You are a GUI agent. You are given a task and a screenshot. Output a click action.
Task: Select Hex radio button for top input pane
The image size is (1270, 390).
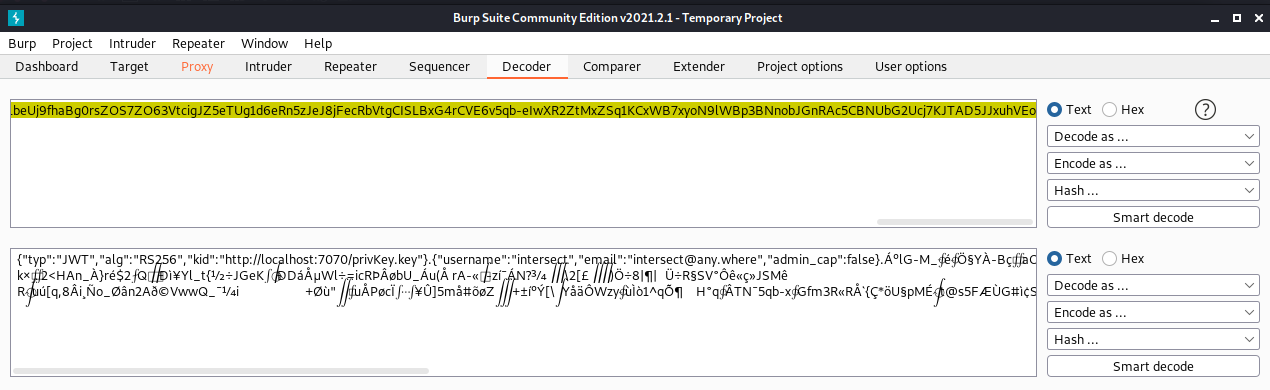click(x=1123, y=110)
